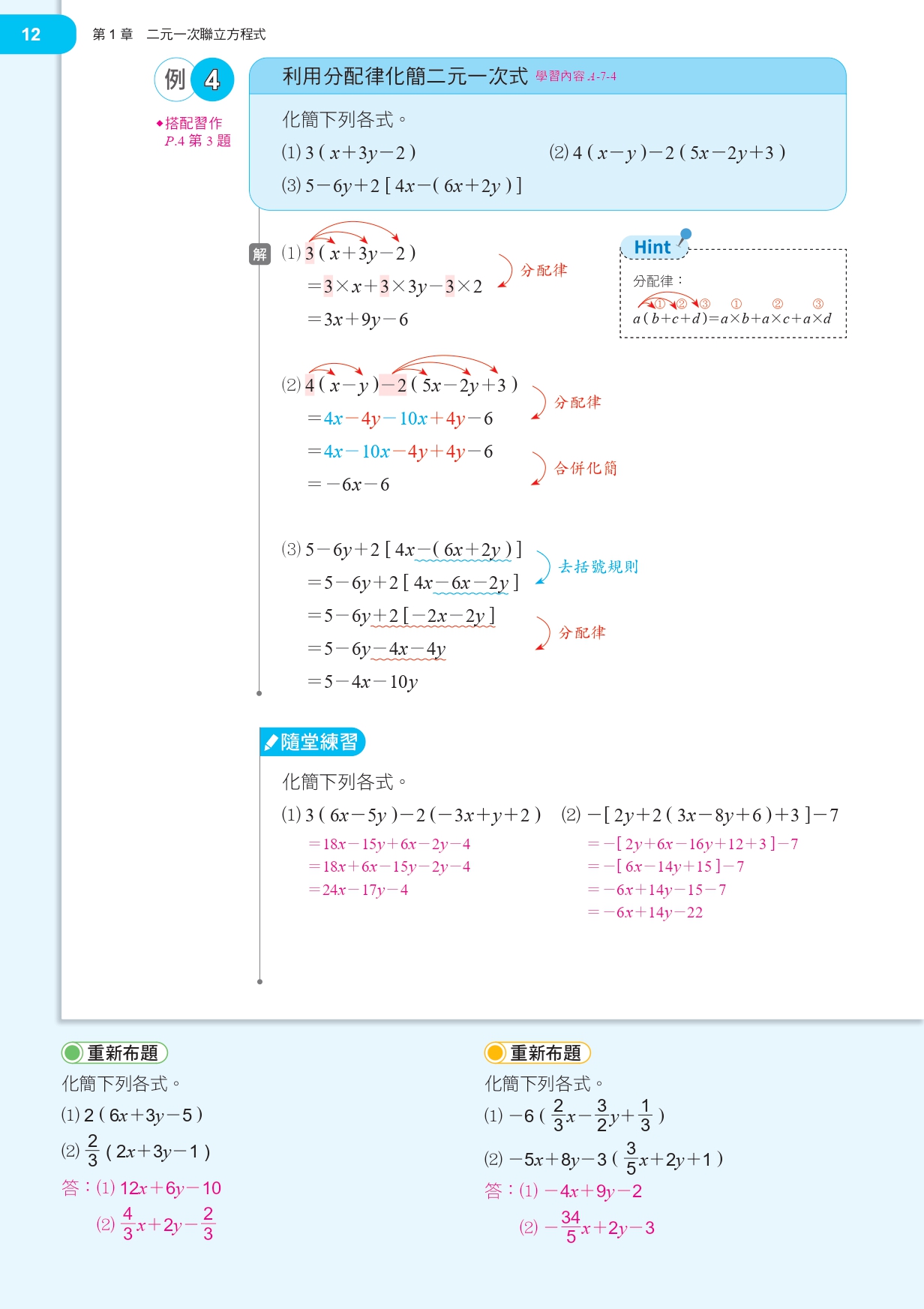924x1309 pixels.
Task: Click the title 利用分配律化簡二元一次式
Action: tap(404, 77)
